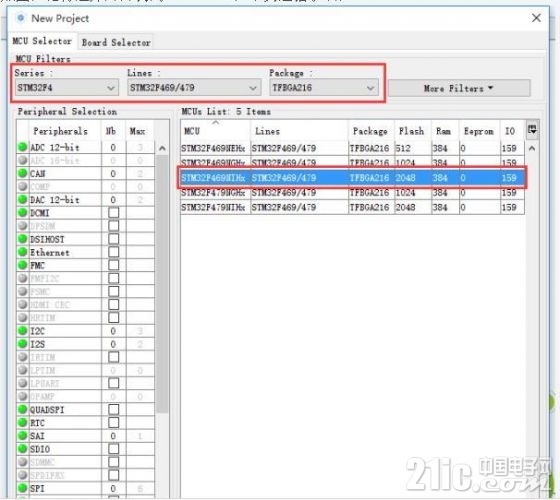
Task: Click the Peripherals column header
Action: tap(60, 131)
